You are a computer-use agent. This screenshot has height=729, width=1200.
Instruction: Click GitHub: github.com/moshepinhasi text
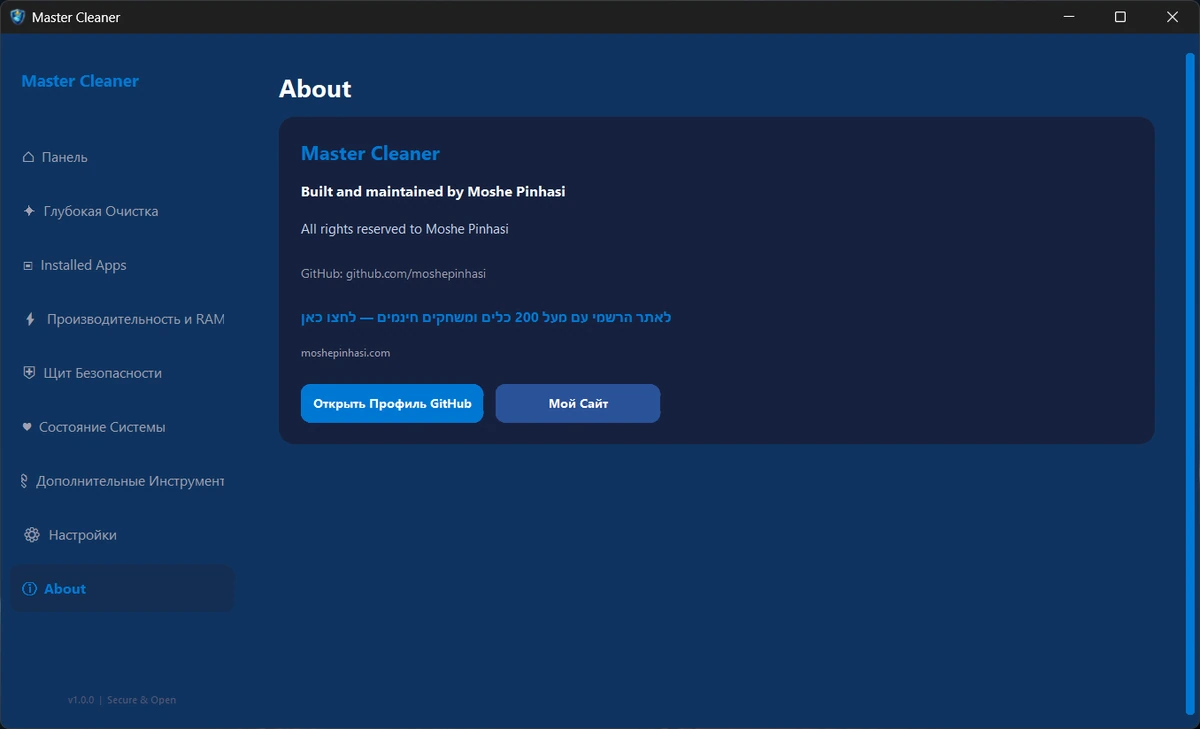click(x=393, y=273)
